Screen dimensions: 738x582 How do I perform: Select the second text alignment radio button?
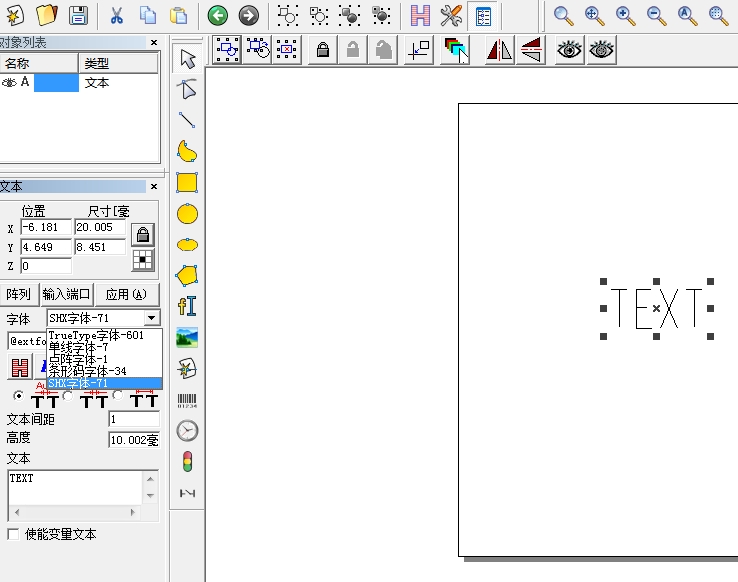click(x=68, y=396)
